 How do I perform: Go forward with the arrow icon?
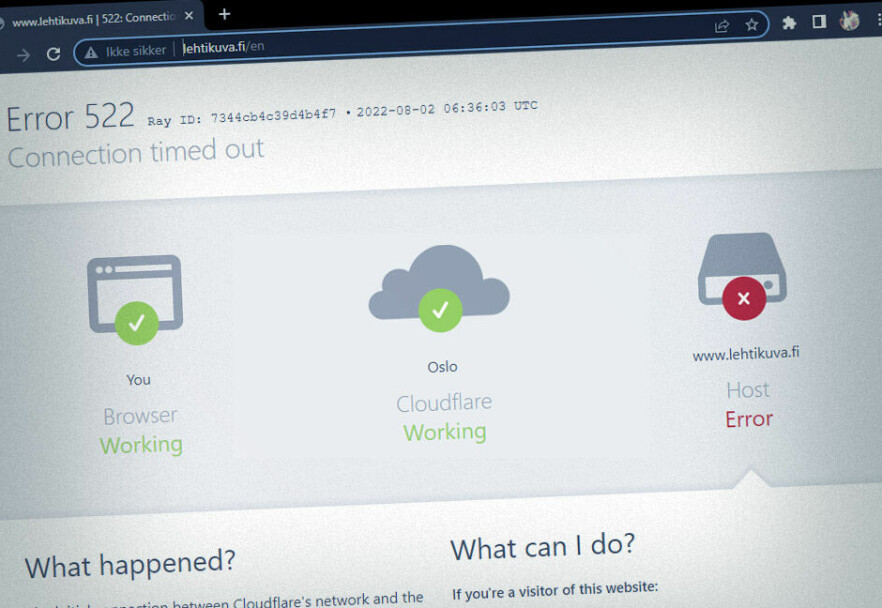coord(24,55)
